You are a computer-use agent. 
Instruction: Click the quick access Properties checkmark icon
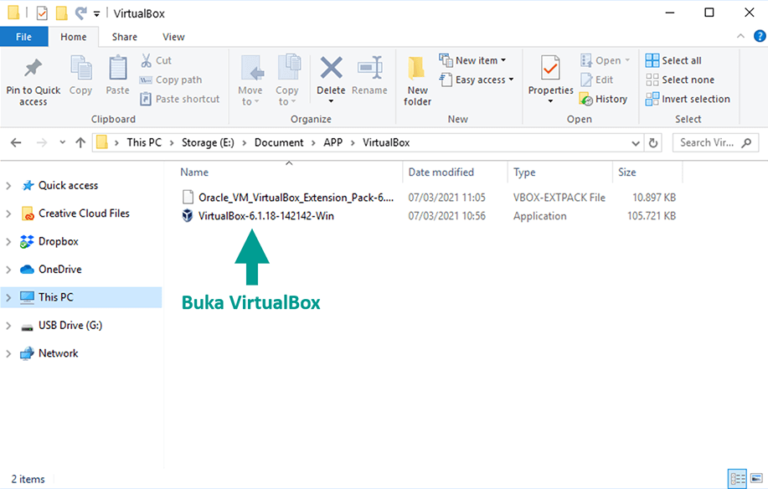[42, 13]
